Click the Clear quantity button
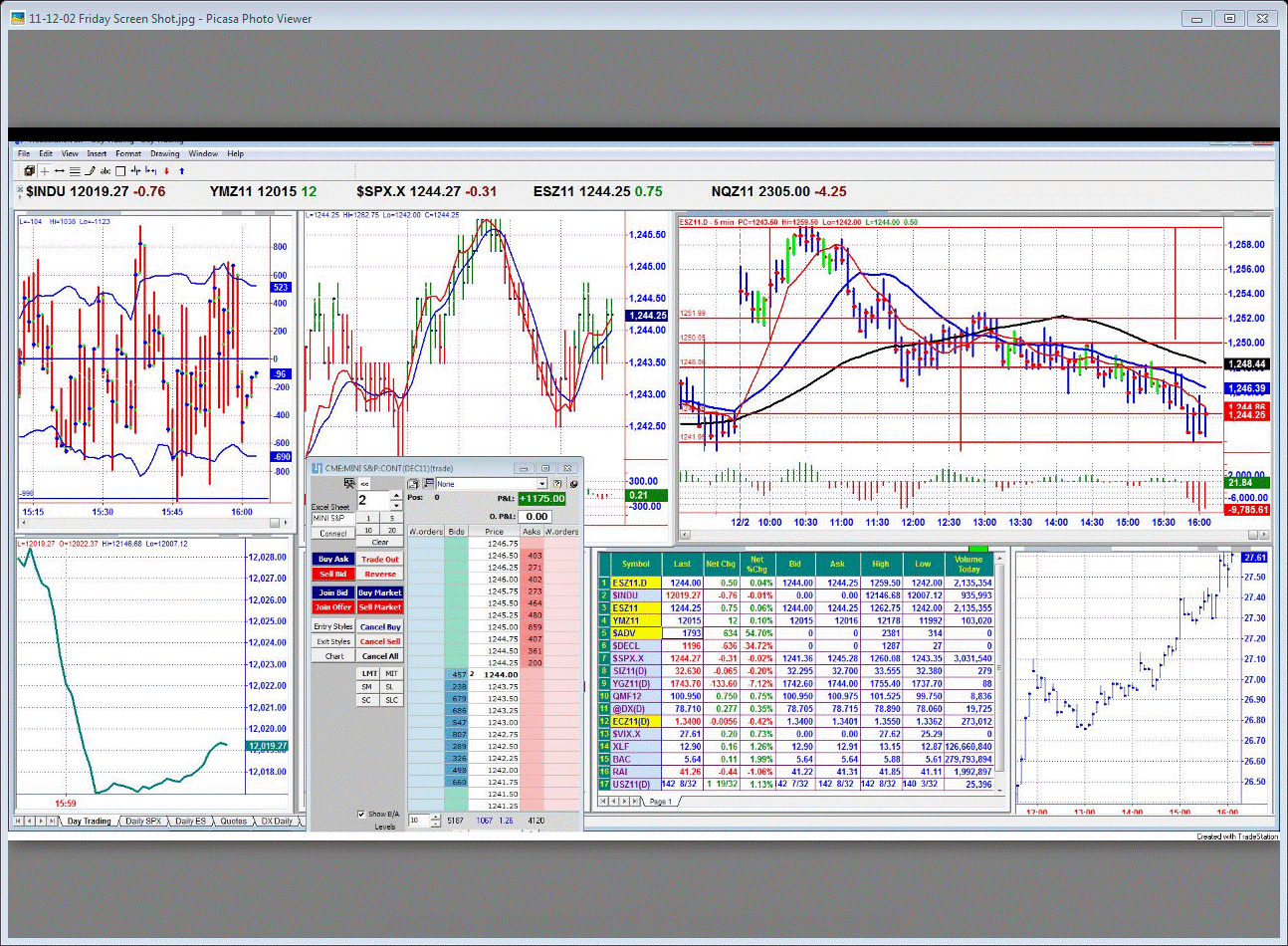This screenshot has width=1288, height=946. pyautogui.click(x=380, y=542)
